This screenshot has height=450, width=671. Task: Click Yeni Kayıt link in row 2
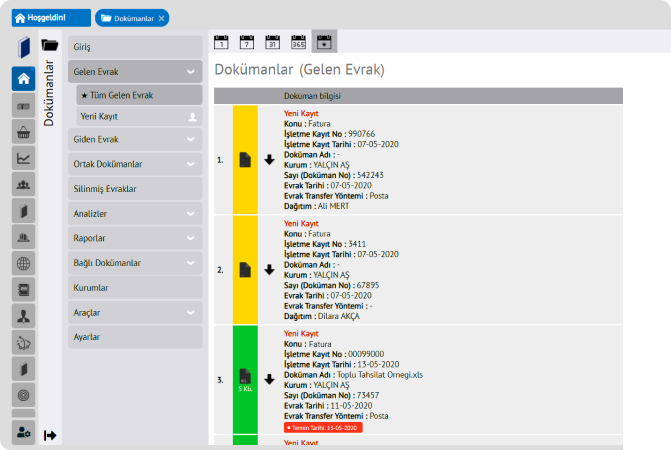pyautogui.click(x=301, y=223)
